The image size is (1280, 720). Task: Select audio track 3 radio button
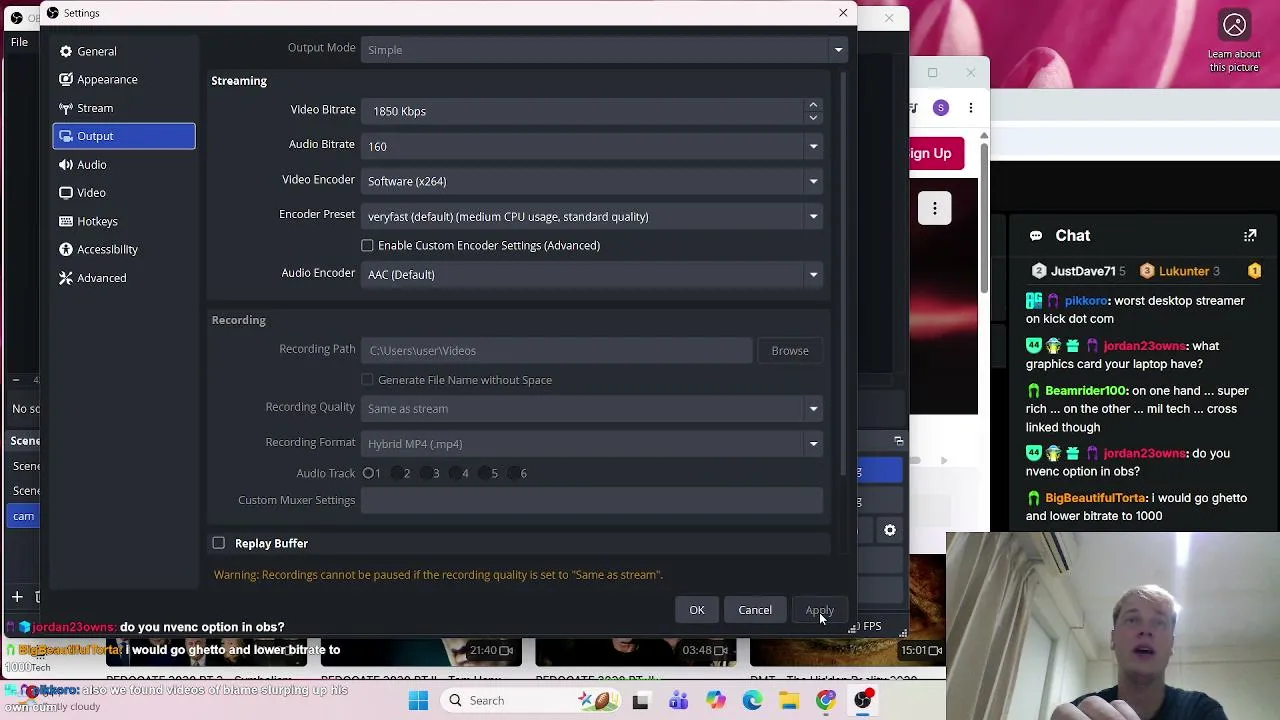pos(427,473)
